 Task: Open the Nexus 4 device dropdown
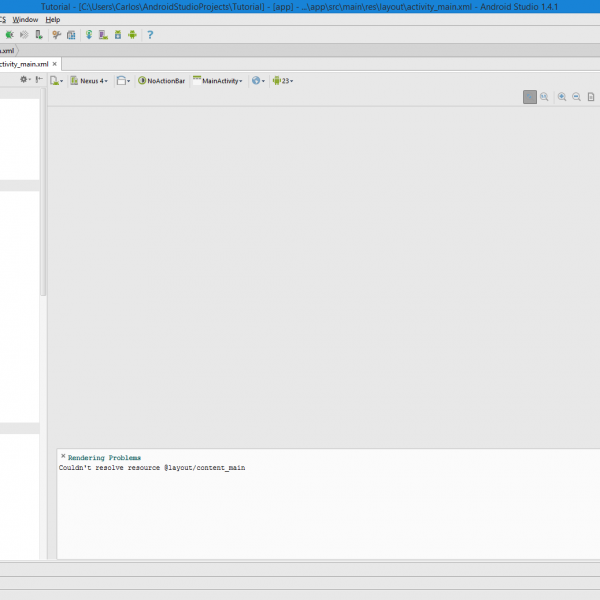(91, 81)
